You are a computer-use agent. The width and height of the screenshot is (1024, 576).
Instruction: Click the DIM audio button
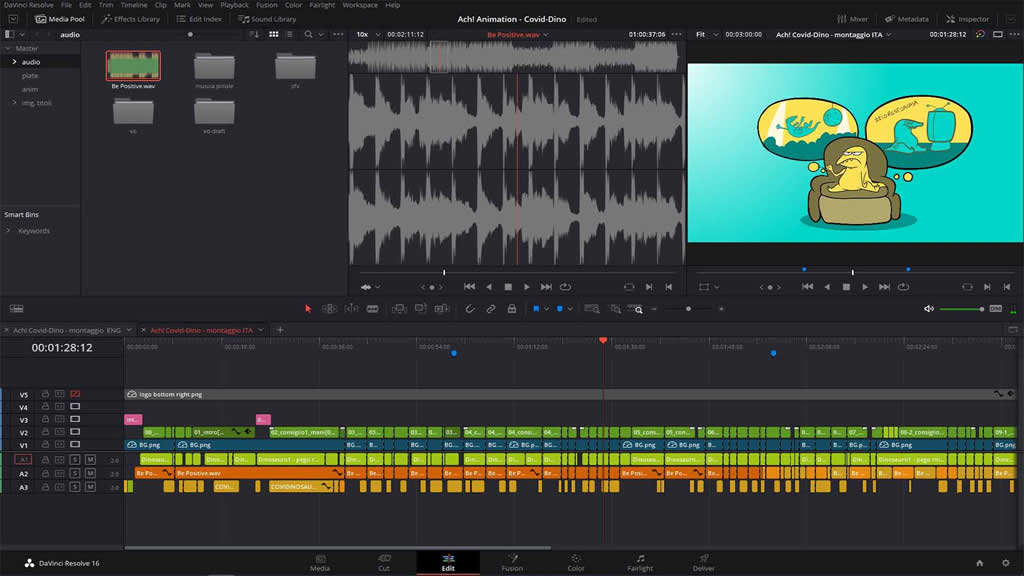click(x=995, y=309)
